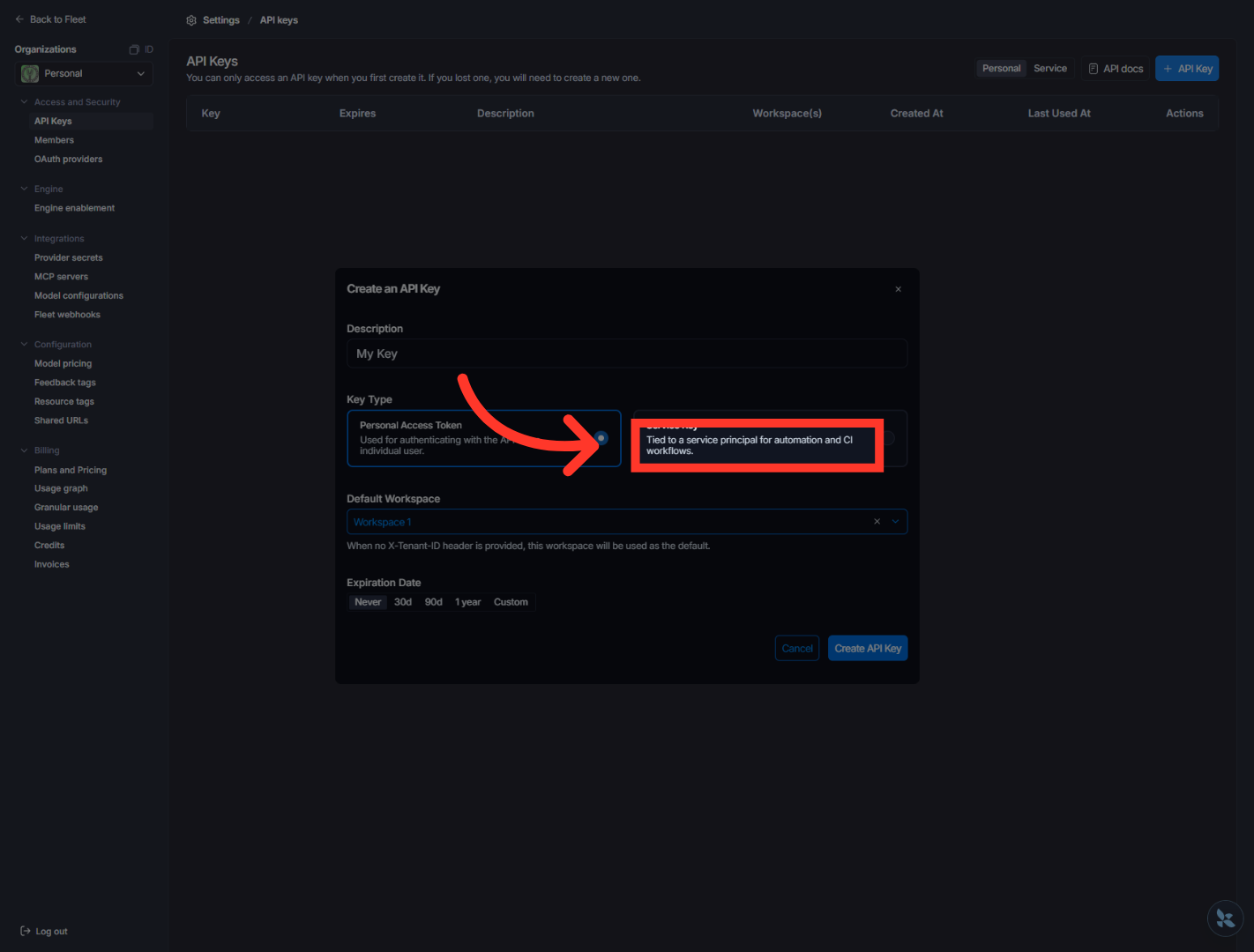Navigate to Model configurations

click(79, 296)
